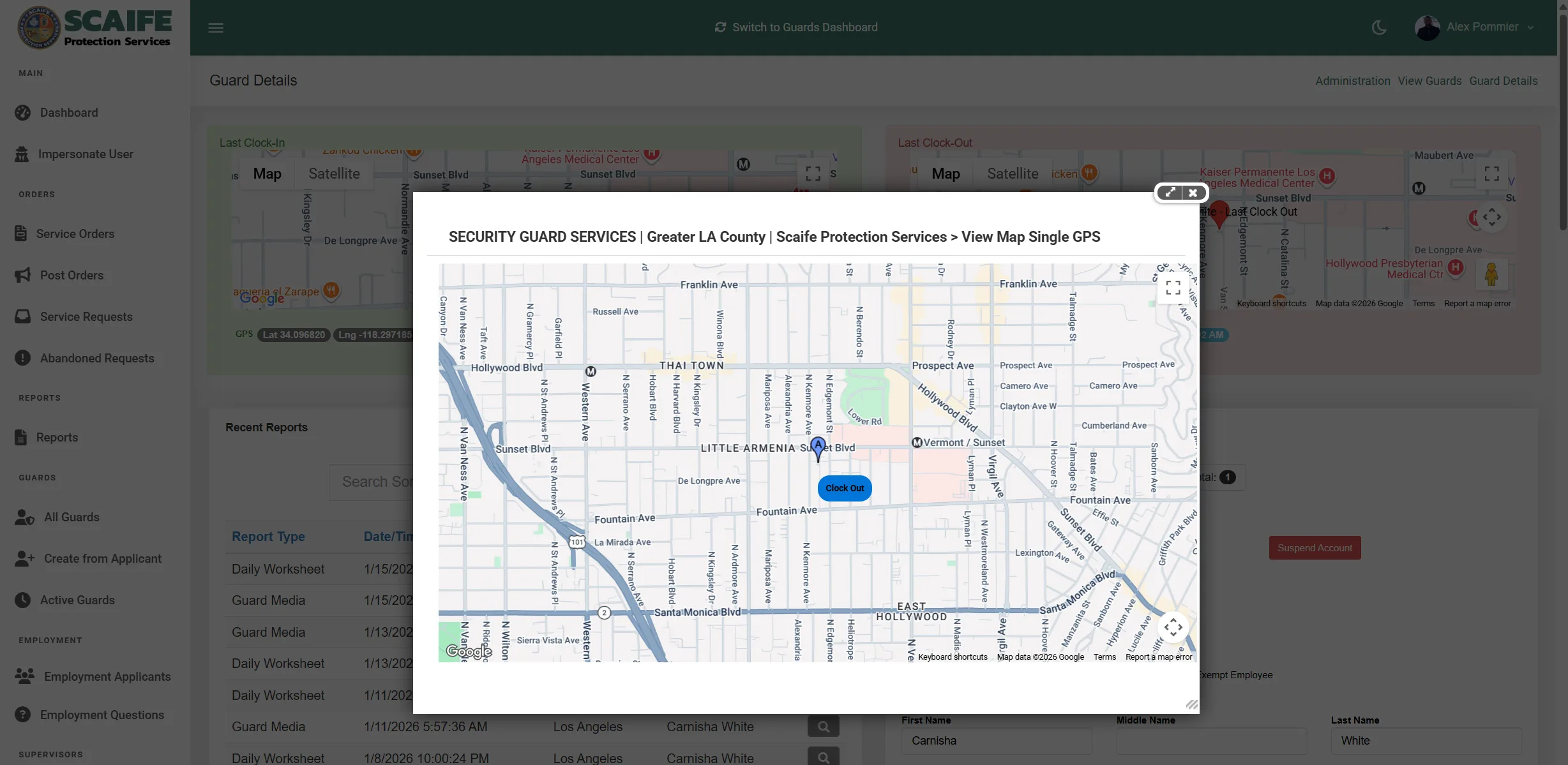Image resolution: width=1568 pixels, height=765 pixels.
Task: Click Employment Applicants people icon
Action: coord(24,677)
